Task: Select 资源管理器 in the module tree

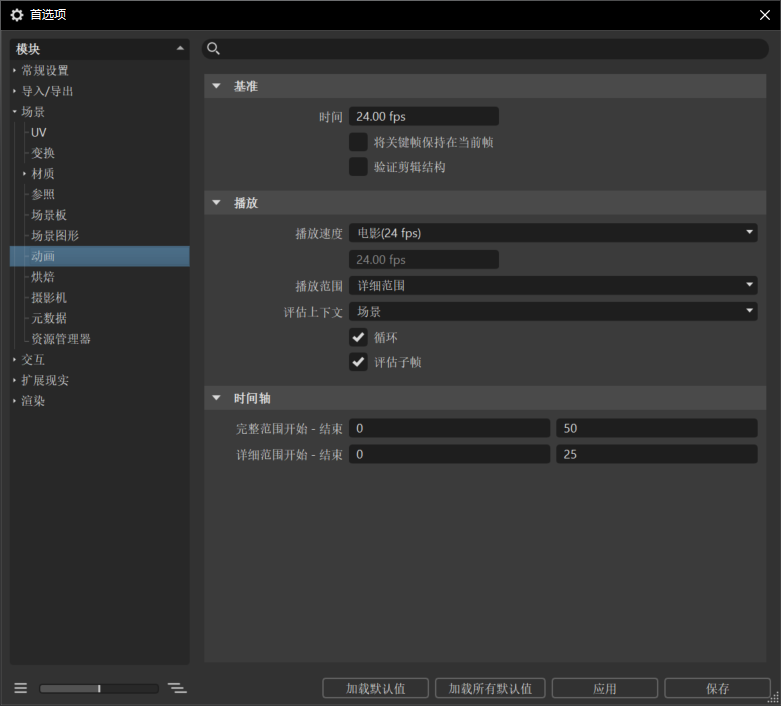Action: pyautogui.click(x=61, y=339)
